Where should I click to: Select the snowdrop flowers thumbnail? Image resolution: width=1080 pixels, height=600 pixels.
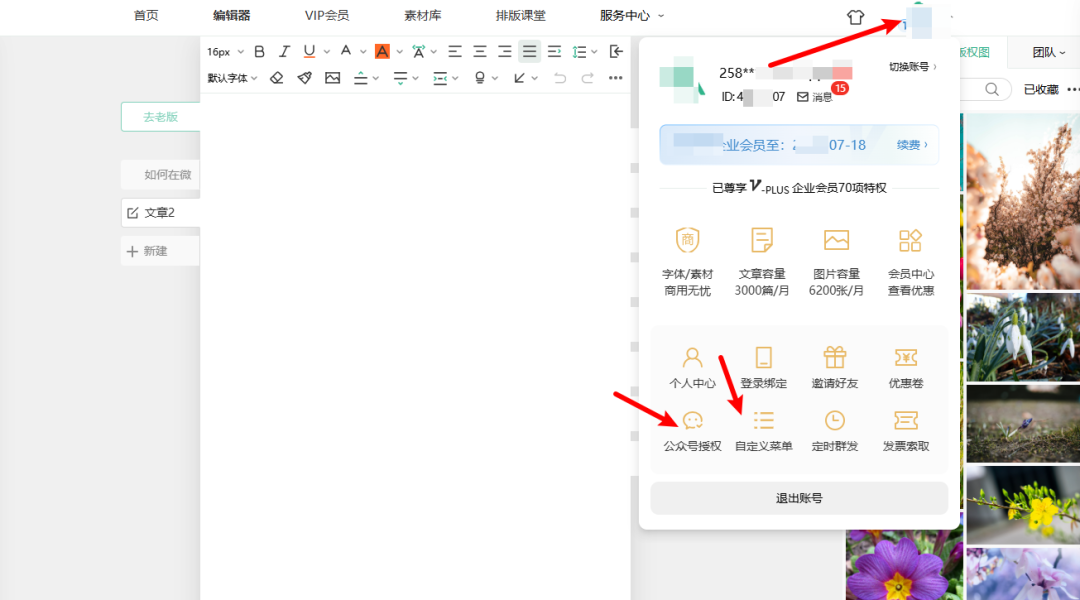[1022, 336]
